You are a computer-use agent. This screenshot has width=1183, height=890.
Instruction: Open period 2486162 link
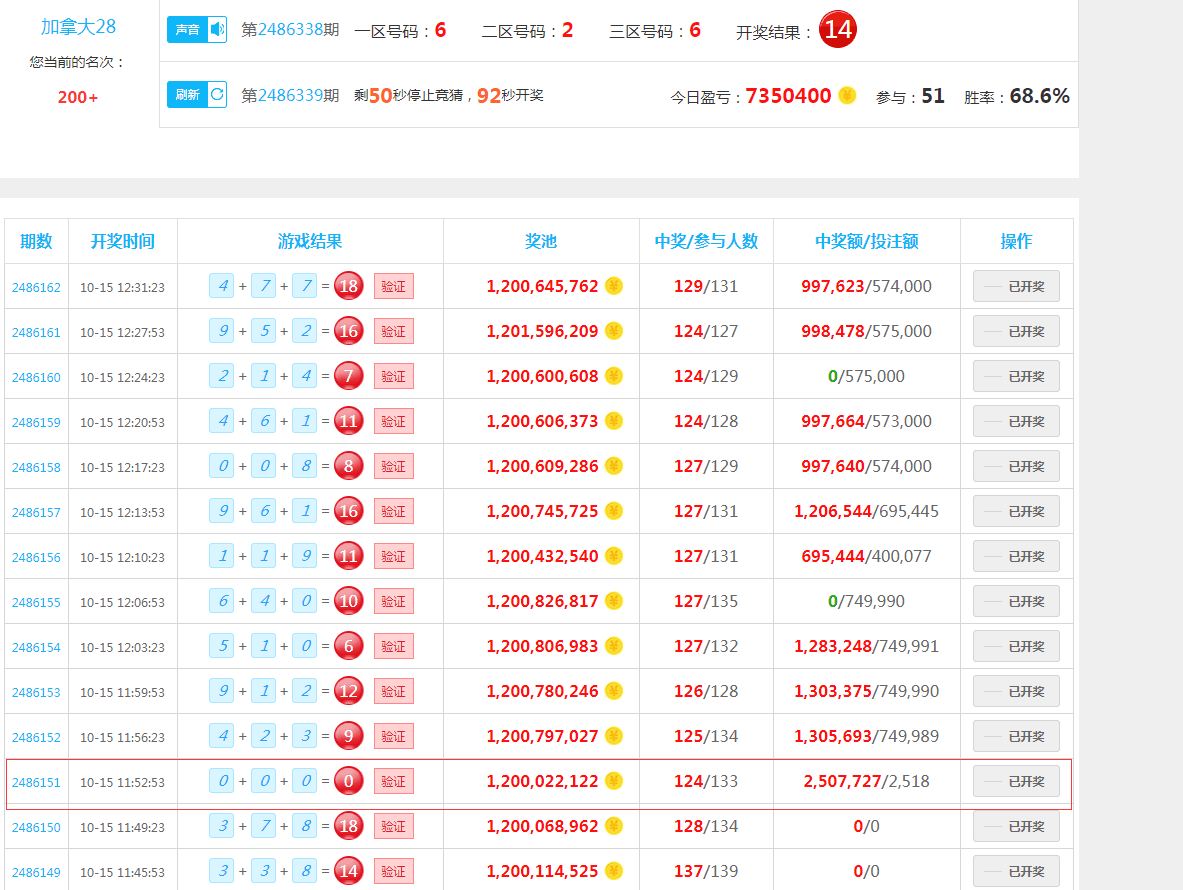pos(36,287)
